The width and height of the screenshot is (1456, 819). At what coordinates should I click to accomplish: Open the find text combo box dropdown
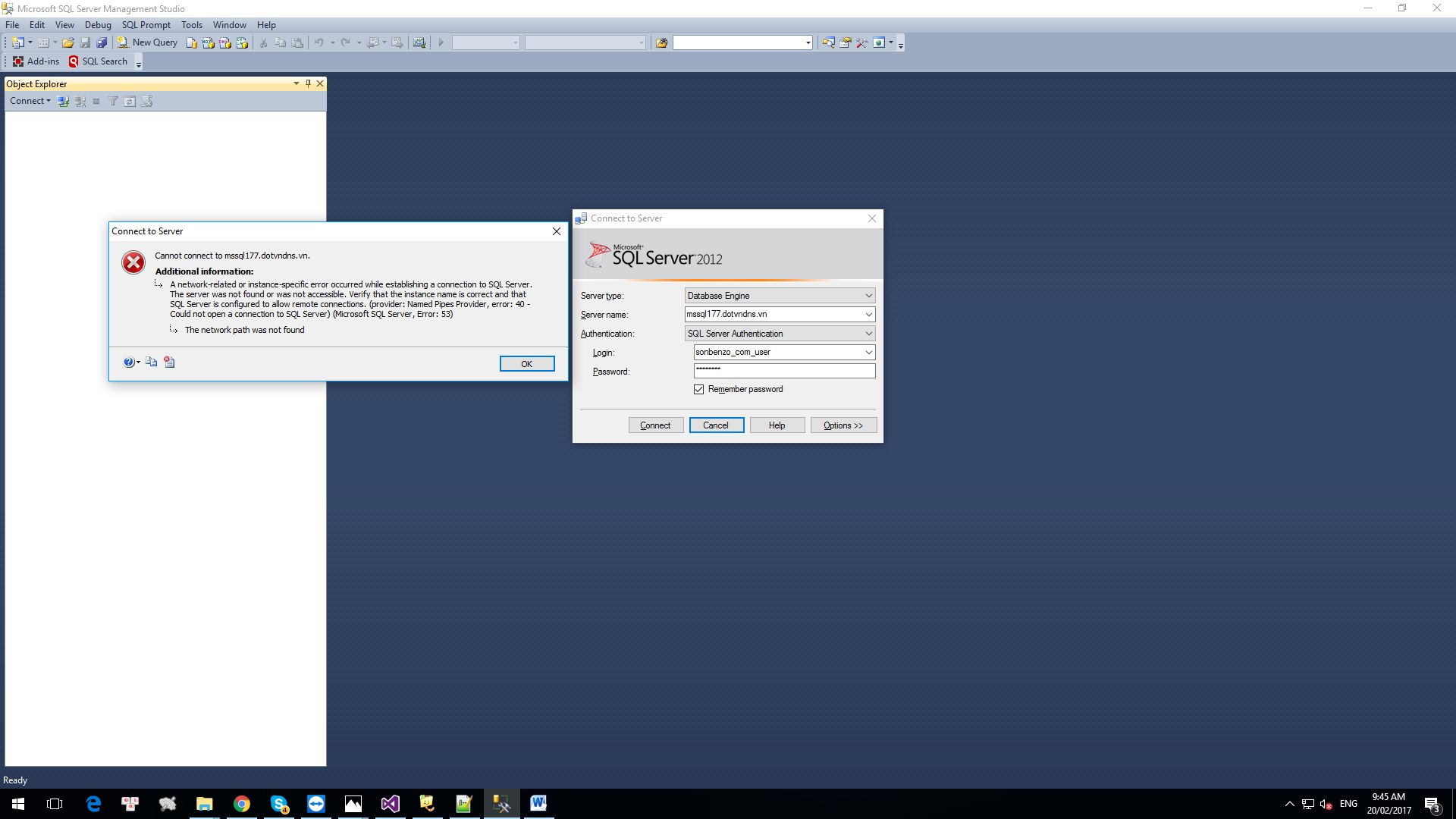pyautogui.click(x=808, y=42)
